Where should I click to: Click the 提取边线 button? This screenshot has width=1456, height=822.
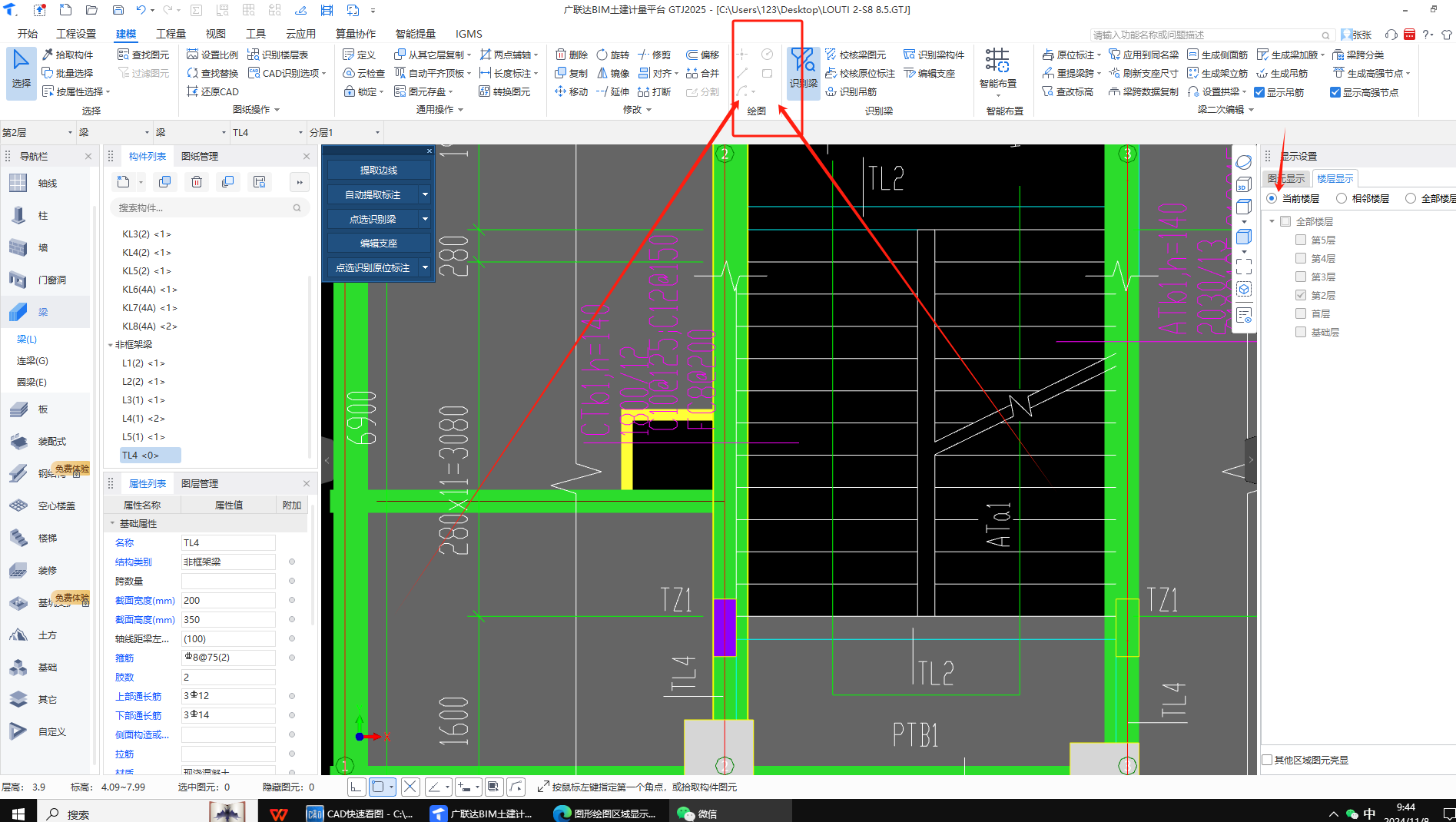378,170
